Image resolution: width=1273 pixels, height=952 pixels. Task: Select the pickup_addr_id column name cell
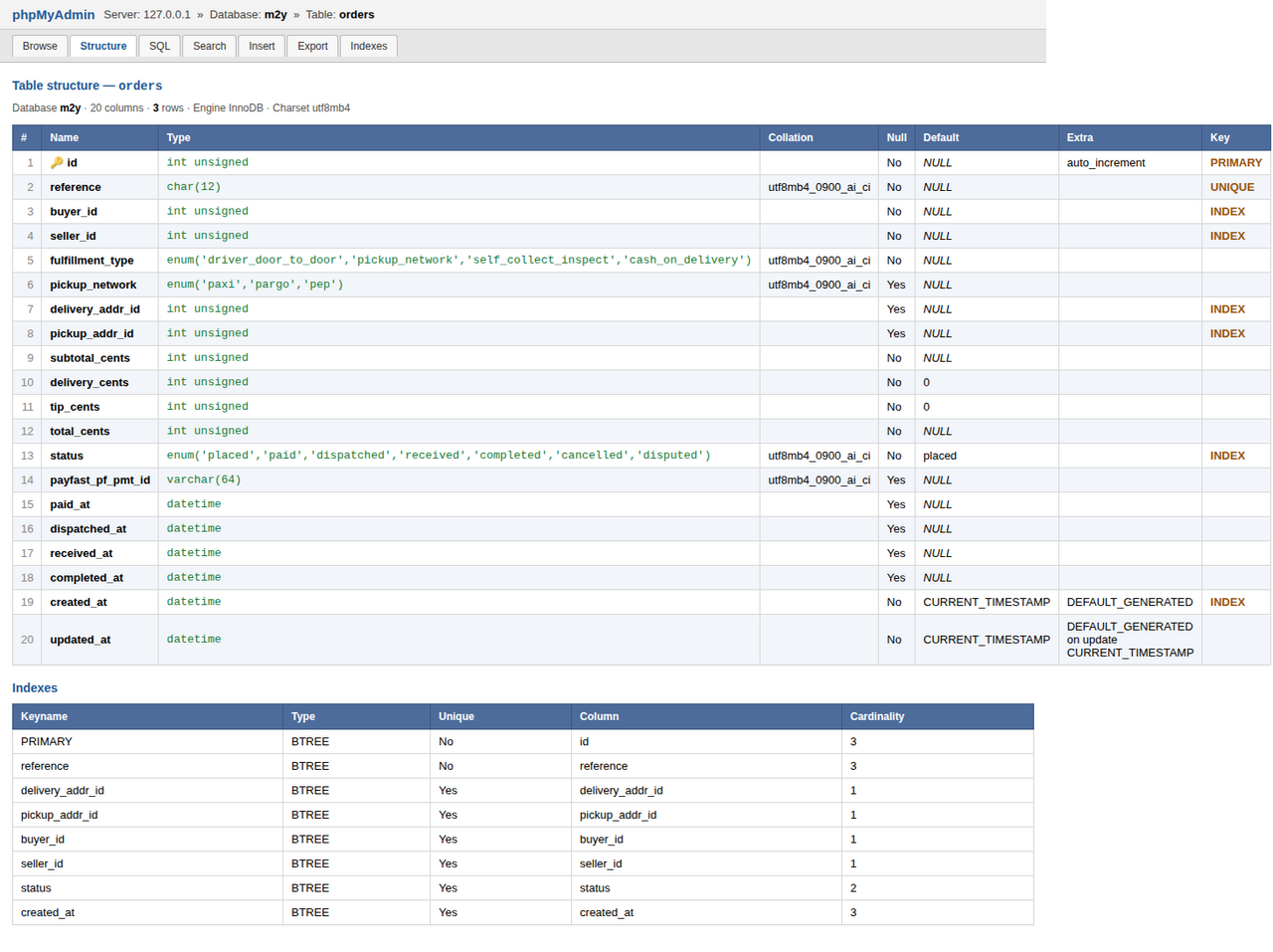pos(99,333)
